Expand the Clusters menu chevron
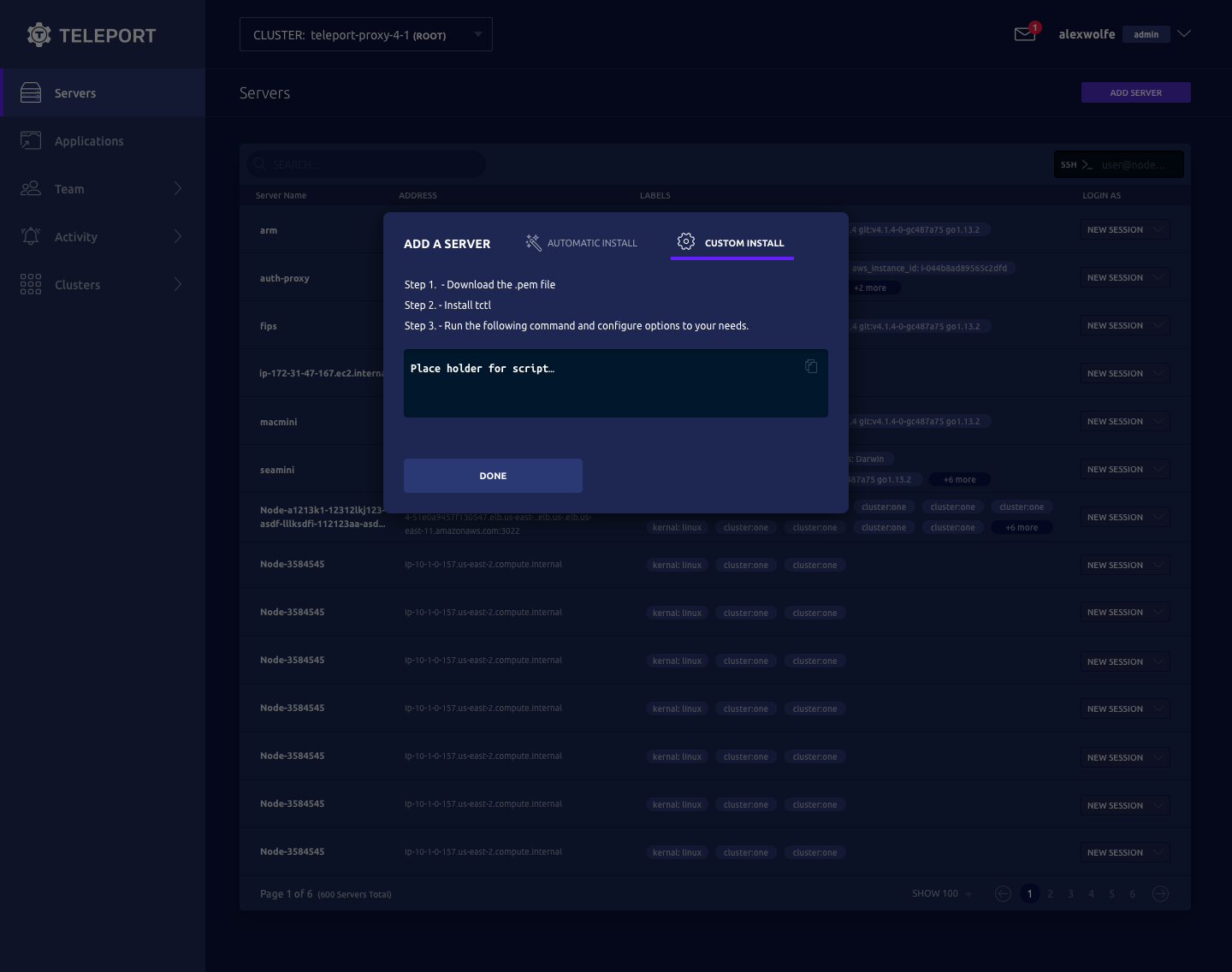Screen dimensions: 1232x972 178,285
